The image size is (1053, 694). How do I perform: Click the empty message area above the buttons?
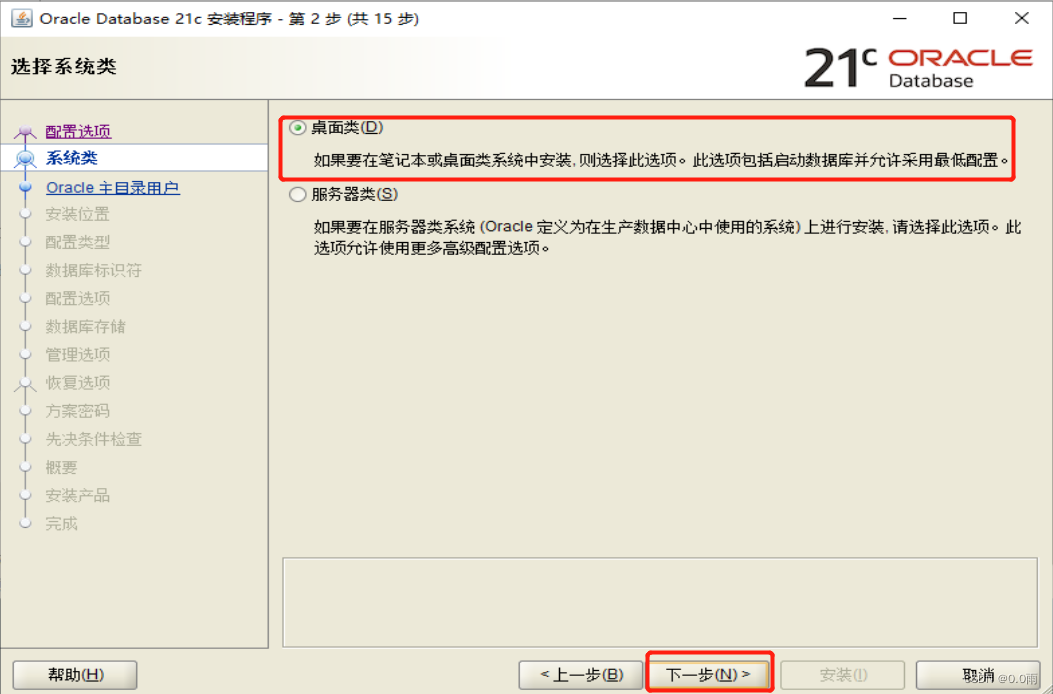(x=661, y=603)
